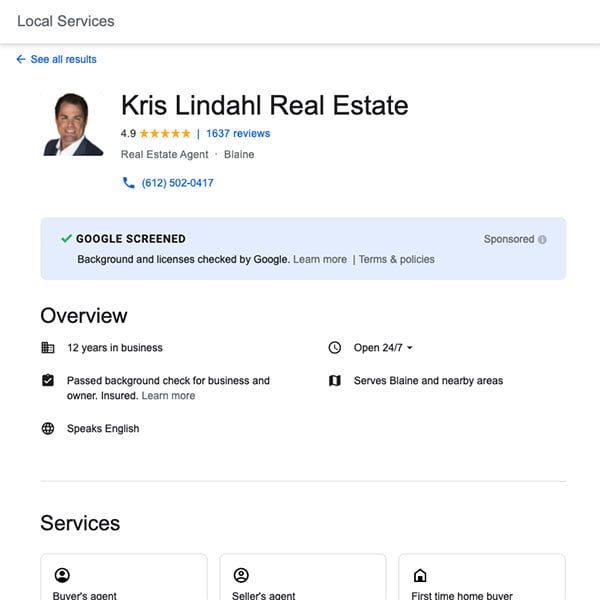The width and height of the screenshot is (600, 600).
Task: Click the green Google Screened checkmark
Action: pos(67,239)
